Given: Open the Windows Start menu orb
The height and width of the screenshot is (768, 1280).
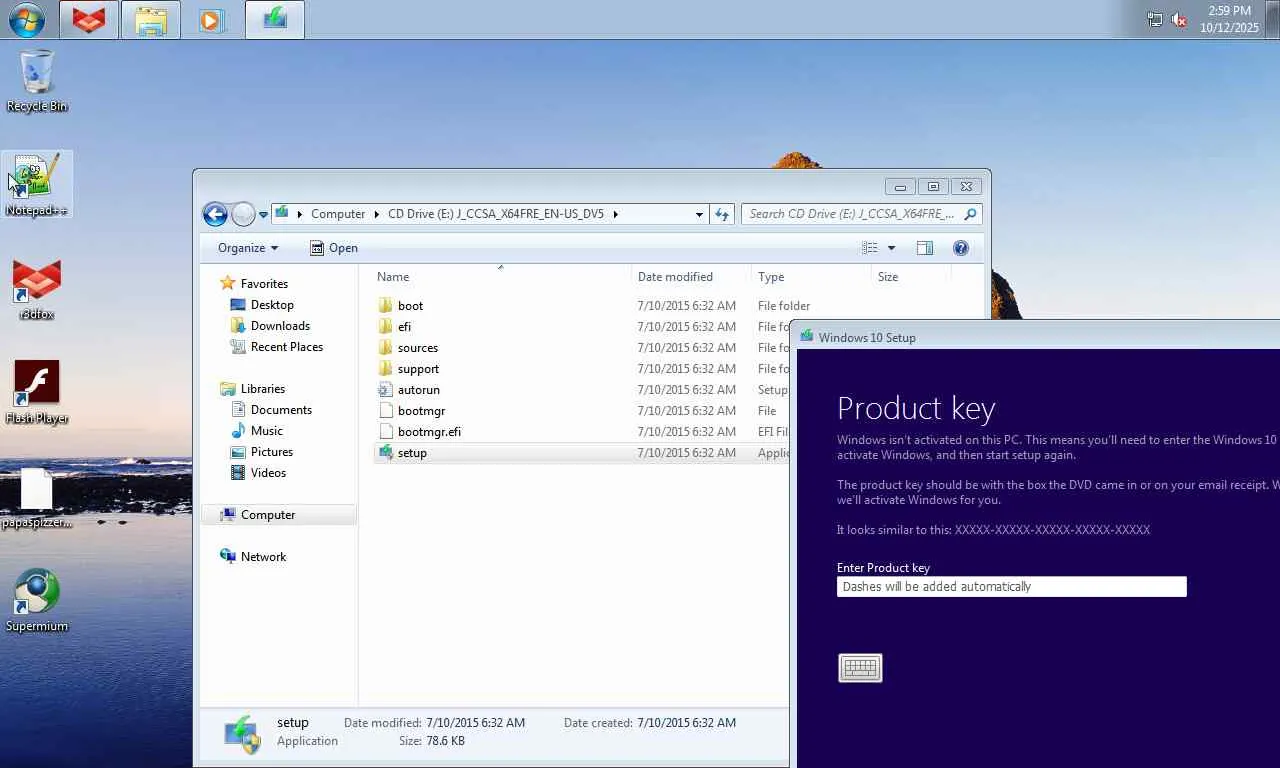Looking at the screenshot, I should [27, 20].
